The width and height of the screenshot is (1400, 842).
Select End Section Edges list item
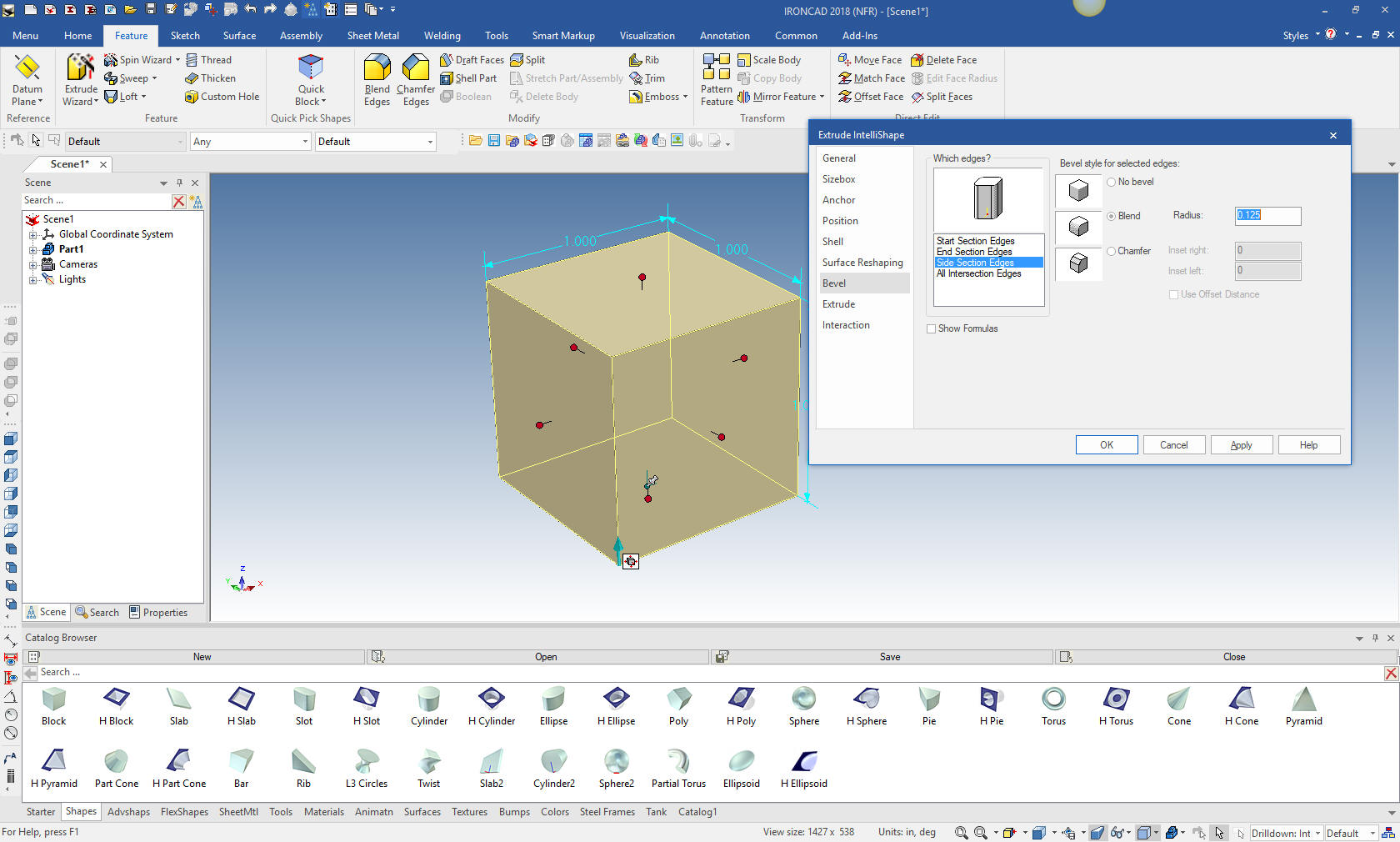coord(988,252)
